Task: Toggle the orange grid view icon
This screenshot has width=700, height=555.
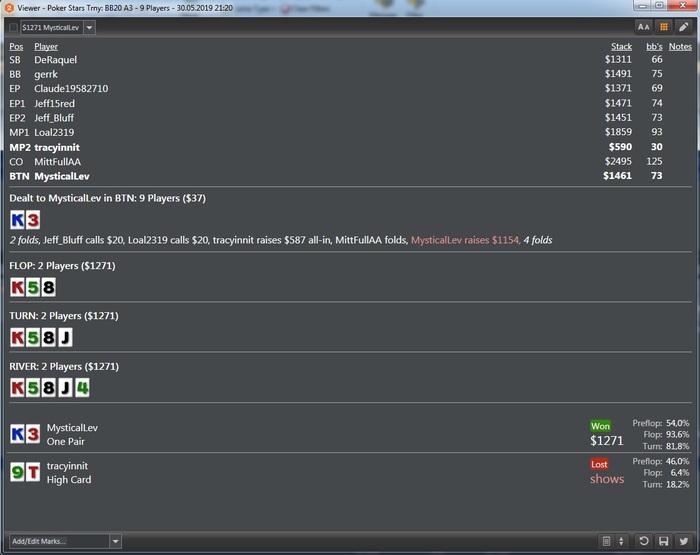Action: coord(664,27)
